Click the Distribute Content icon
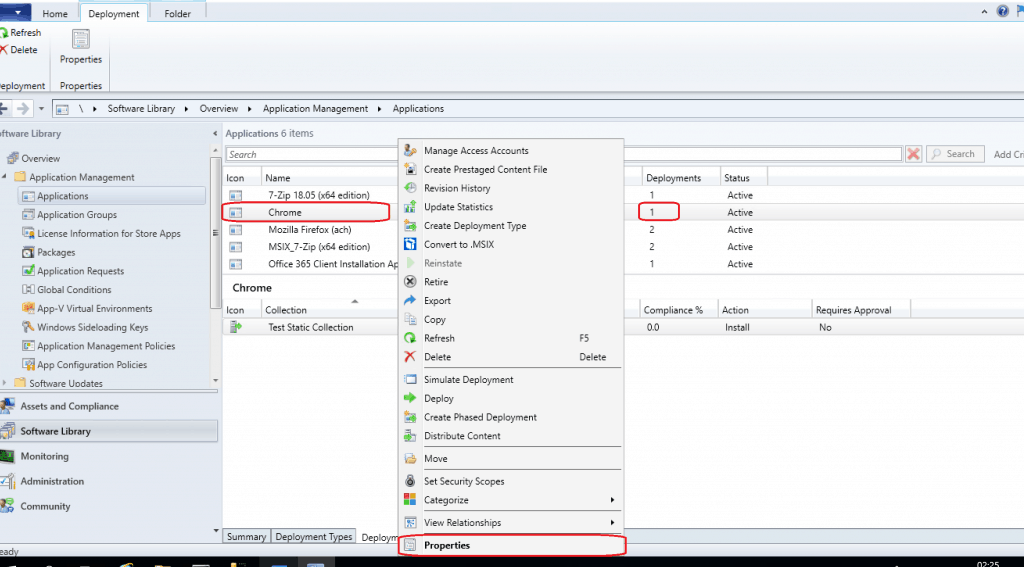Image resolution: width=1024 pixels, height=567 pixels. pos(410,436)
